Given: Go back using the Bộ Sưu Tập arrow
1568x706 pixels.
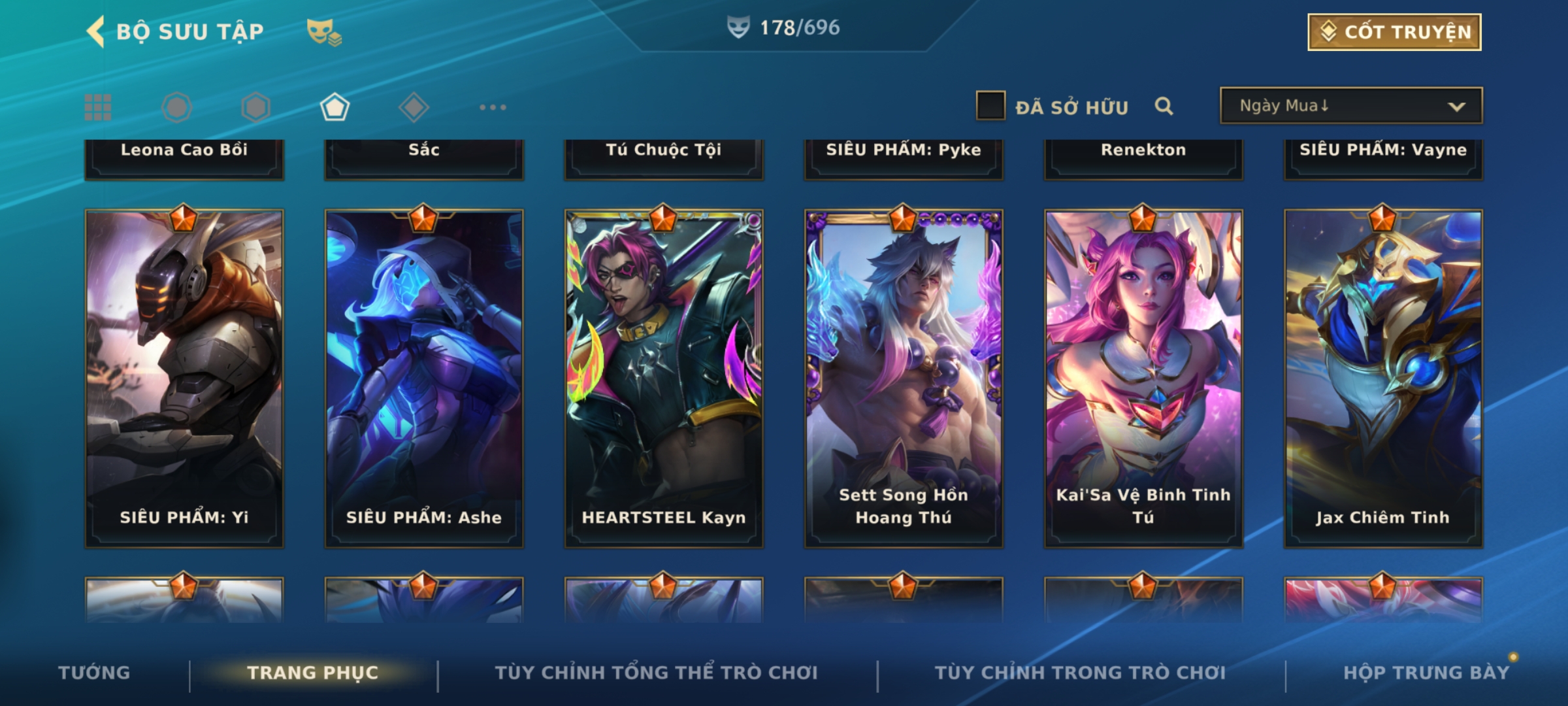Looking at the screenshot, I should 95,31.
